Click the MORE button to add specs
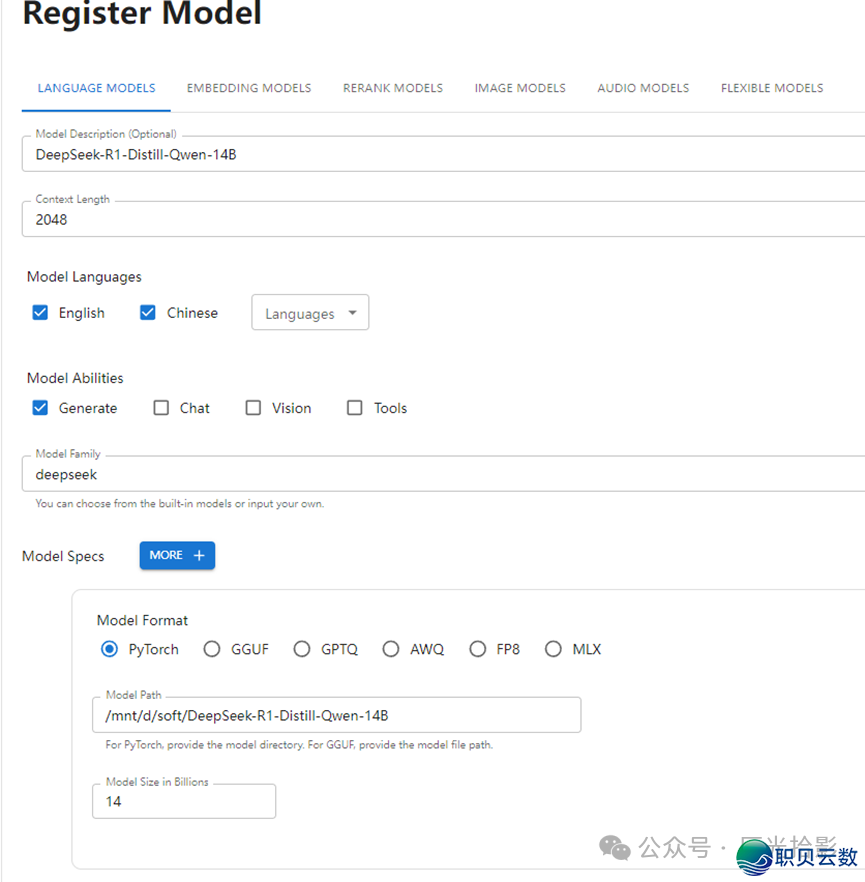 [x=177, y=555]
